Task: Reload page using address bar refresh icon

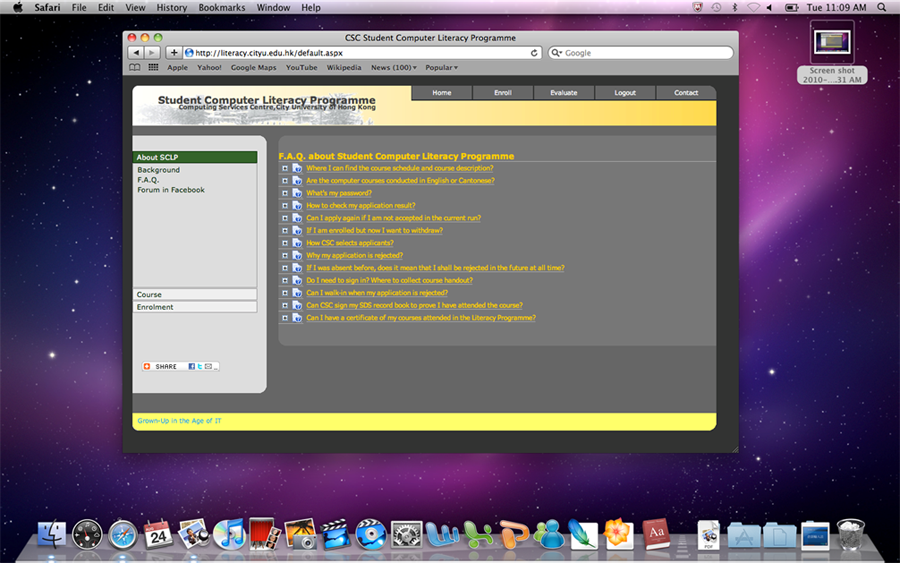Action: point(534,53)
